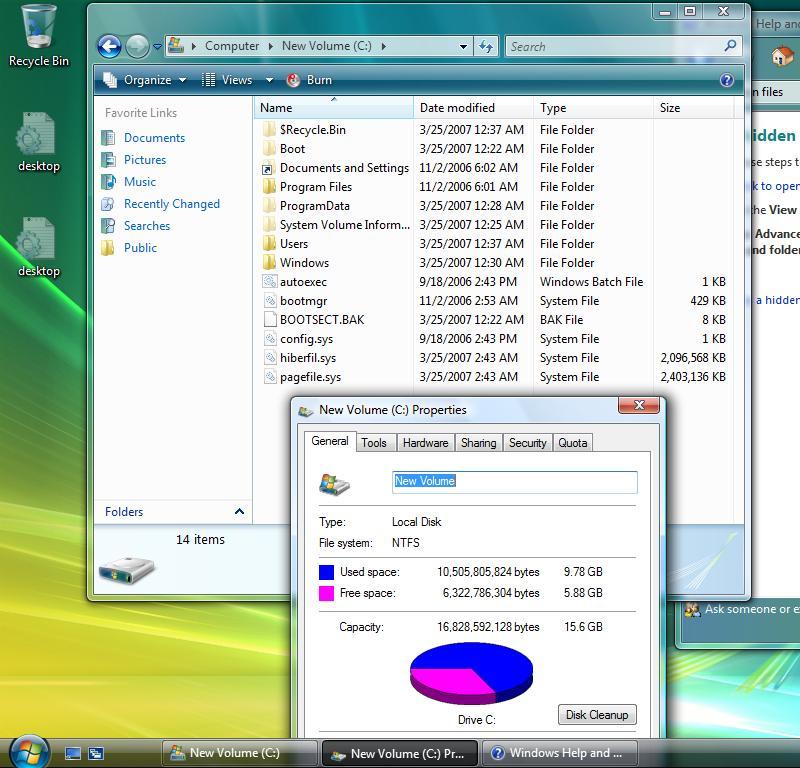This screenshot has height=768, width=800.
Task: Open the Recycle Bin desktop icon
Action: point(38,36)
